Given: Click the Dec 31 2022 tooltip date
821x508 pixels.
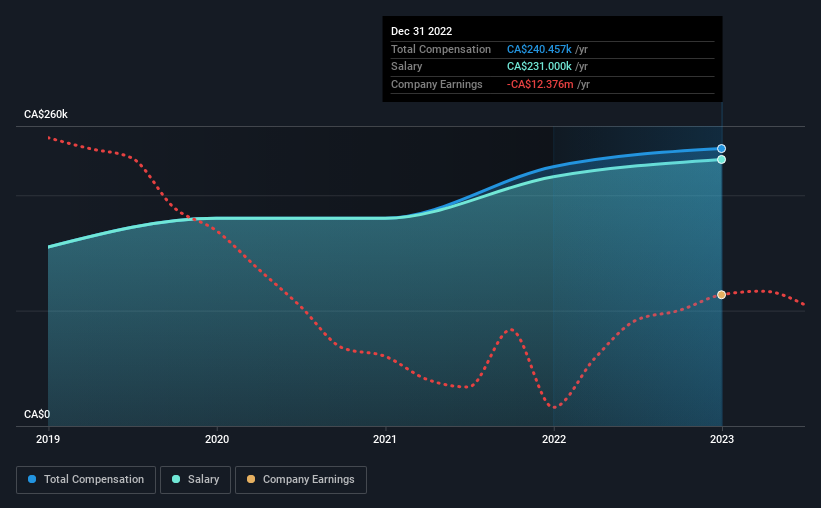Looking at the screenshot, I should (x=421, y=31).
